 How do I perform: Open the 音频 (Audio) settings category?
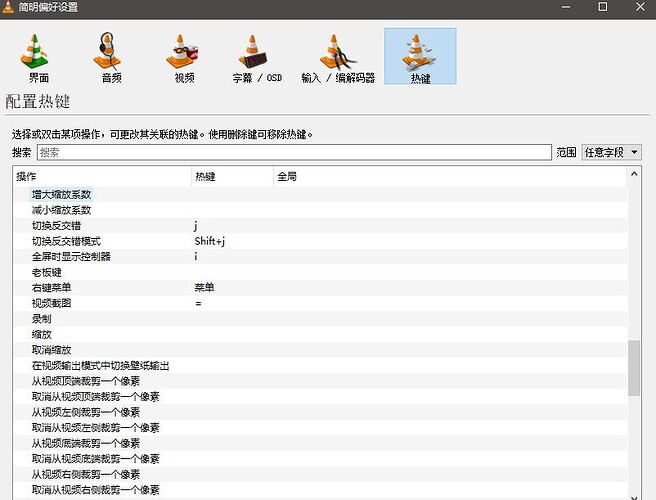111,57
